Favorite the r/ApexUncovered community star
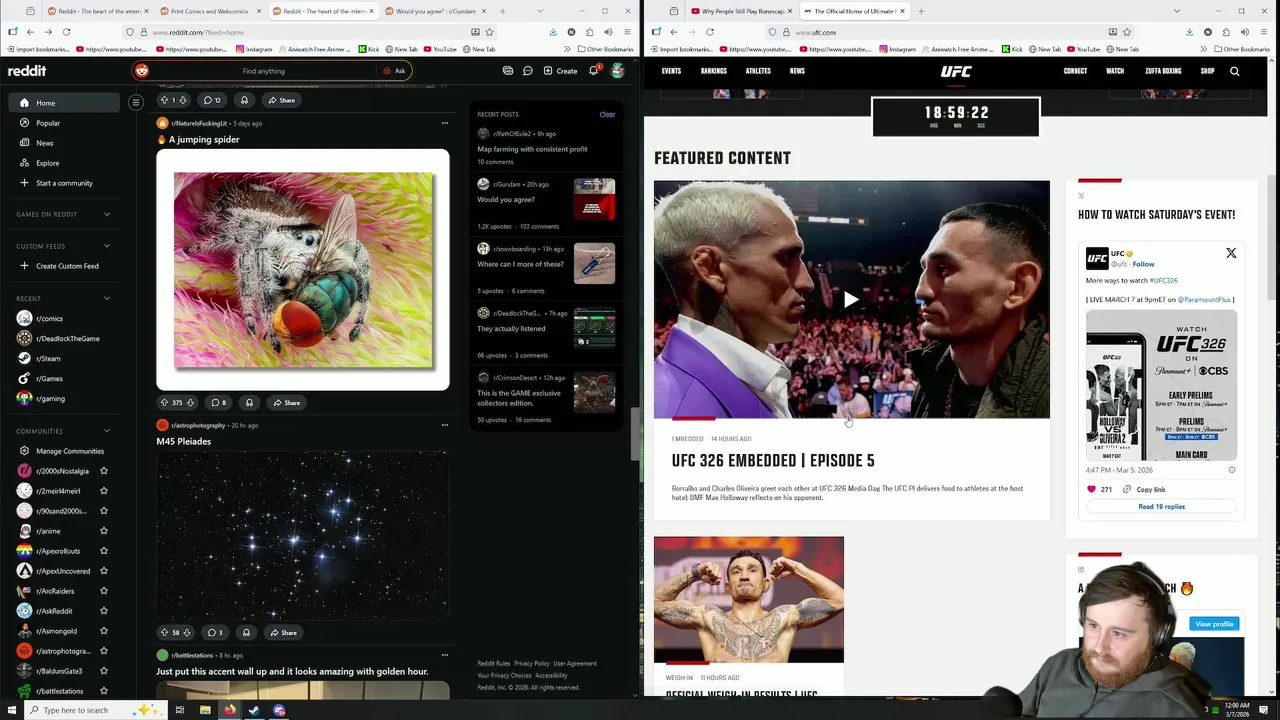 pos(103,571)
